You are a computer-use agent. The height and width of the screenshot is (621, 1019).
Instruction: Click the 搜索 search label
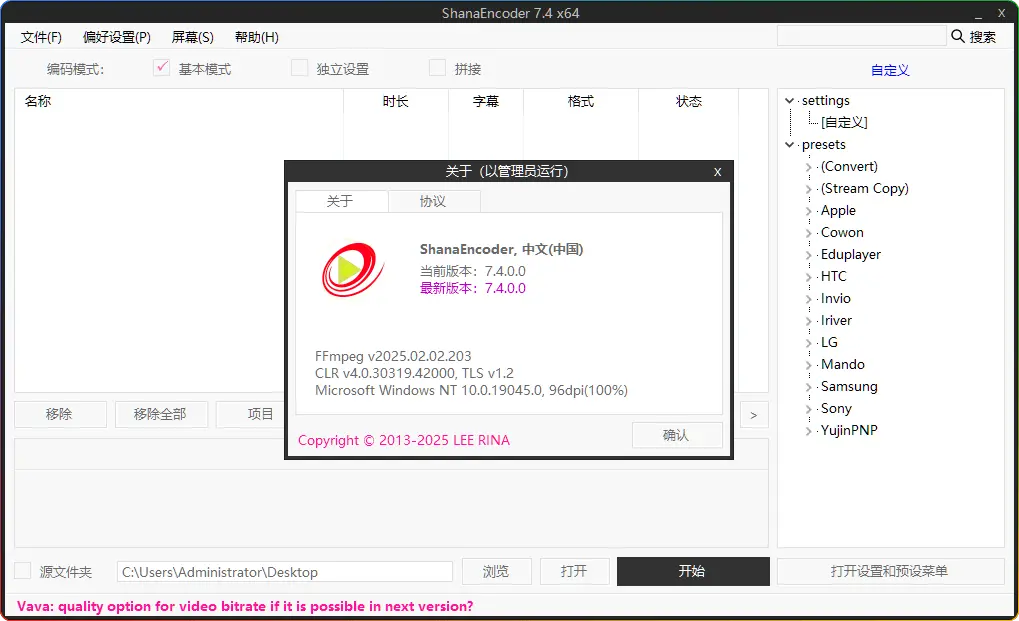tap(983, 37)
